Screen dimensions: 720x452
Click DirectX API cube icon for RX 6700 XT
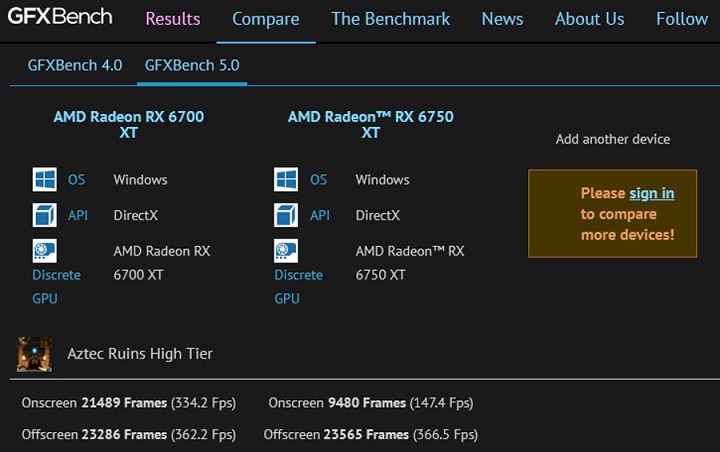[44, 215]
